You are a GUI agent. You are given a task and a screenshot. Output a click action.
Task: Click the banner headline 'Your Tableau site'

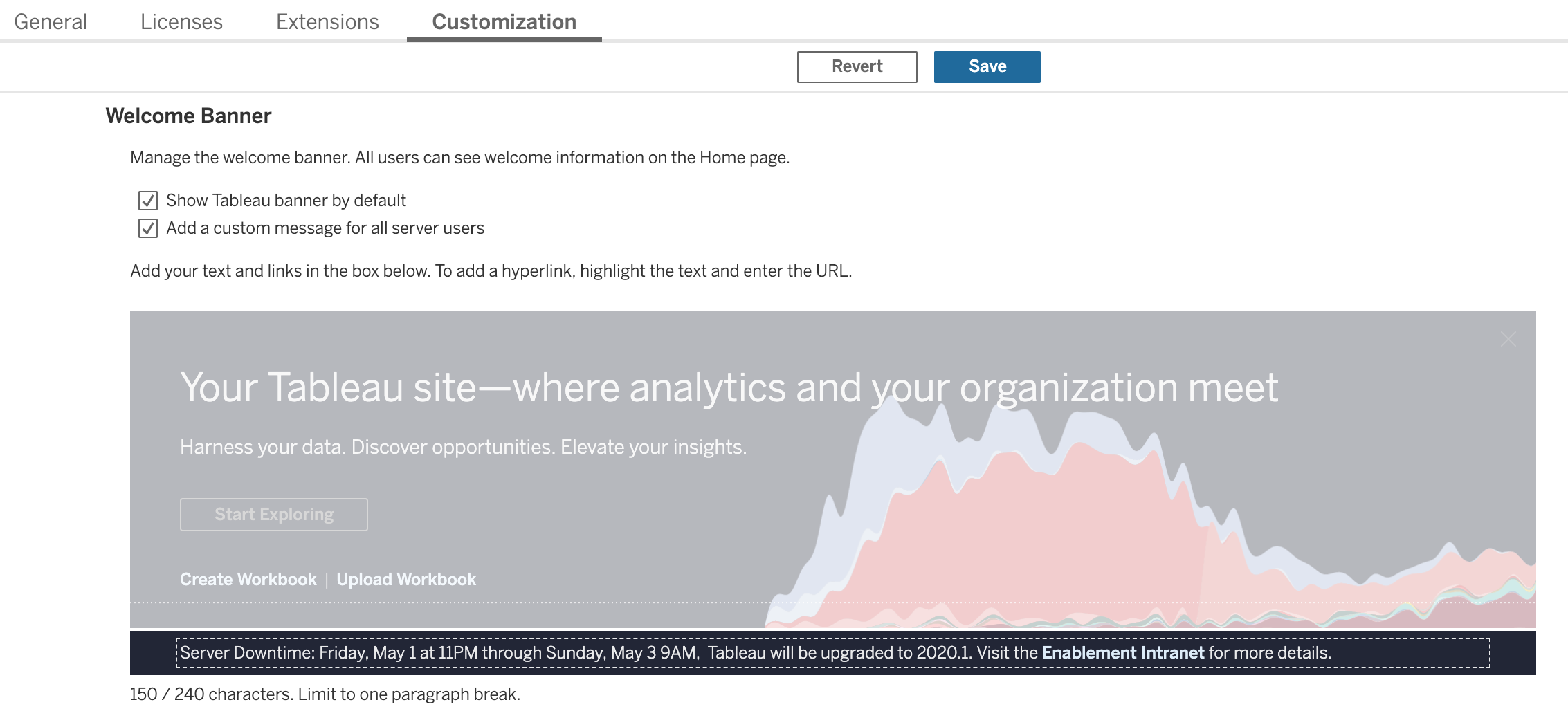(729, 387)
